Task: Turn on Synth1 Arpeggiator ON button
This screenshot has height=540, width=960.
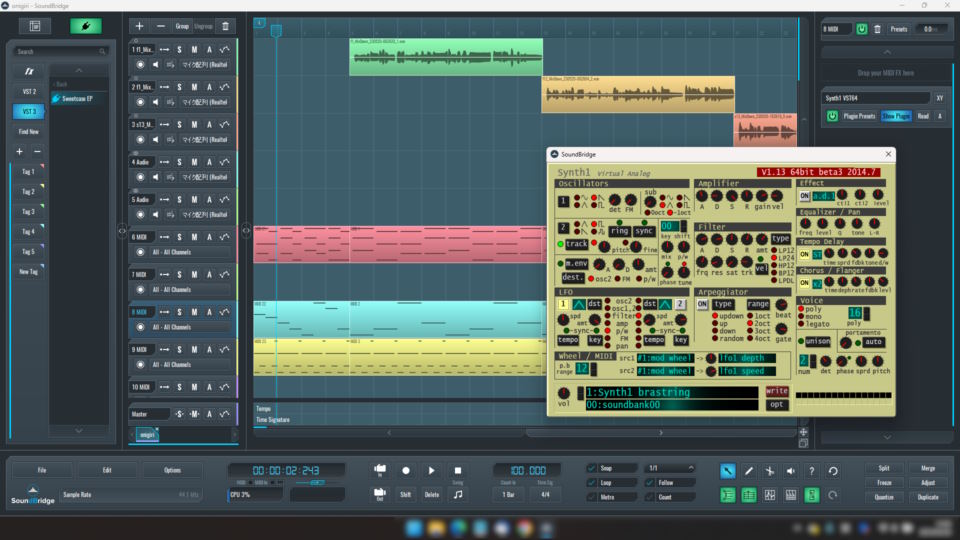Action: pos(702,304)
